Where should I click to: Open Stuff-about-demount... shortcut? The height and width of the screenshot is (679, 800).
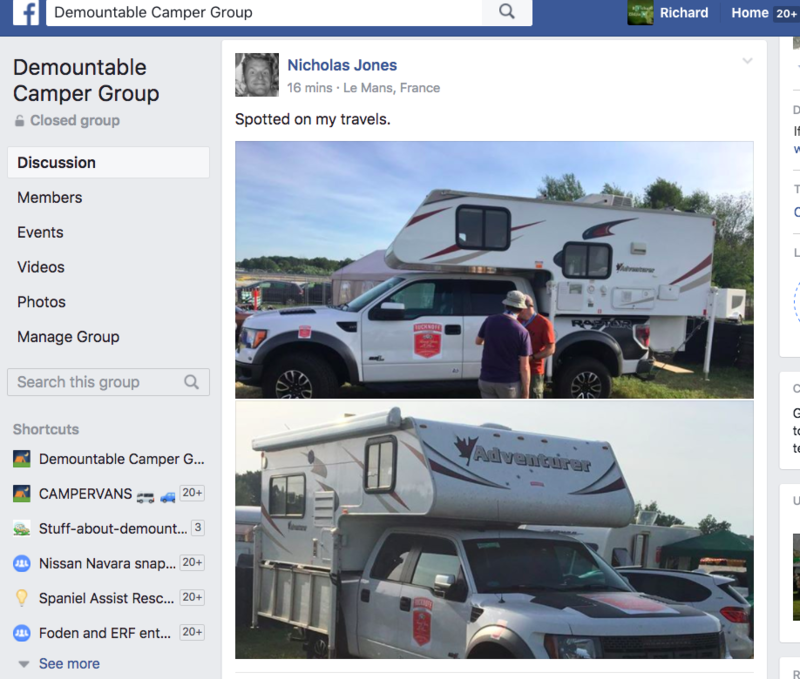109,529
